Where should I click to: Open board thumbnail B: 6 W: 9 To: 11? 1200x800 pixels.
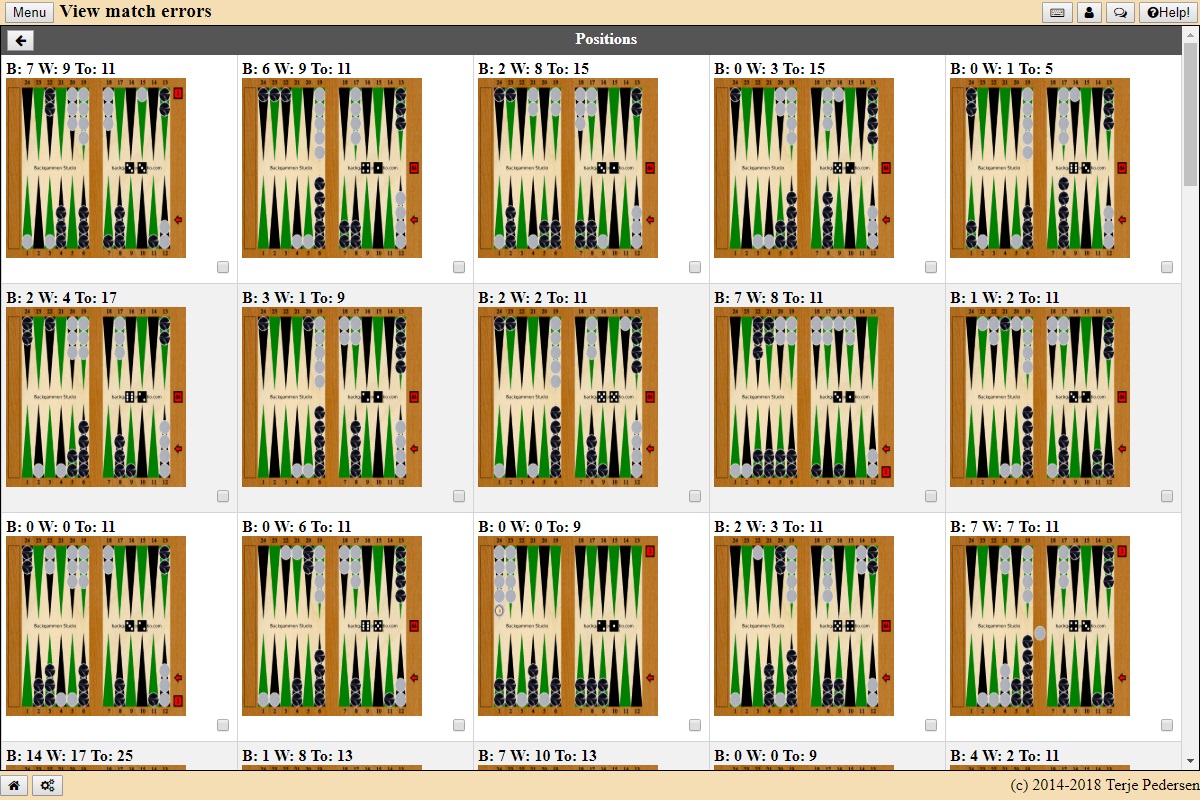[332, 168]
